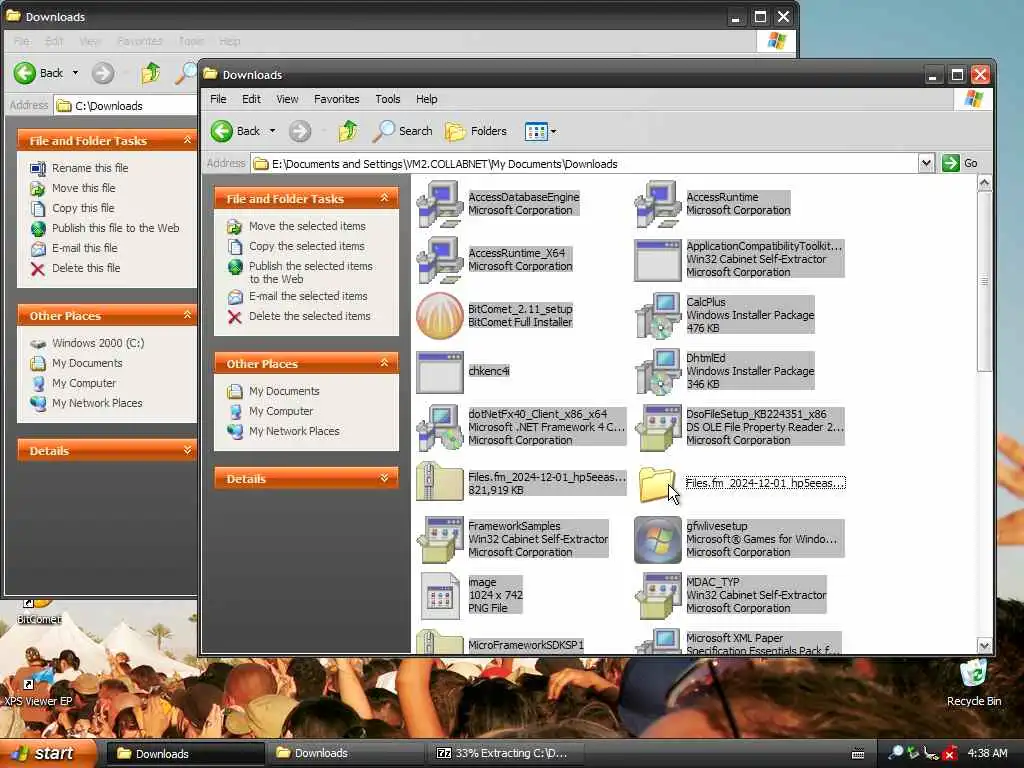Toggle the Folders pane button
The width and height of the screenshot is (1024, 768).
pyautogui.click(x=476, y=131)
